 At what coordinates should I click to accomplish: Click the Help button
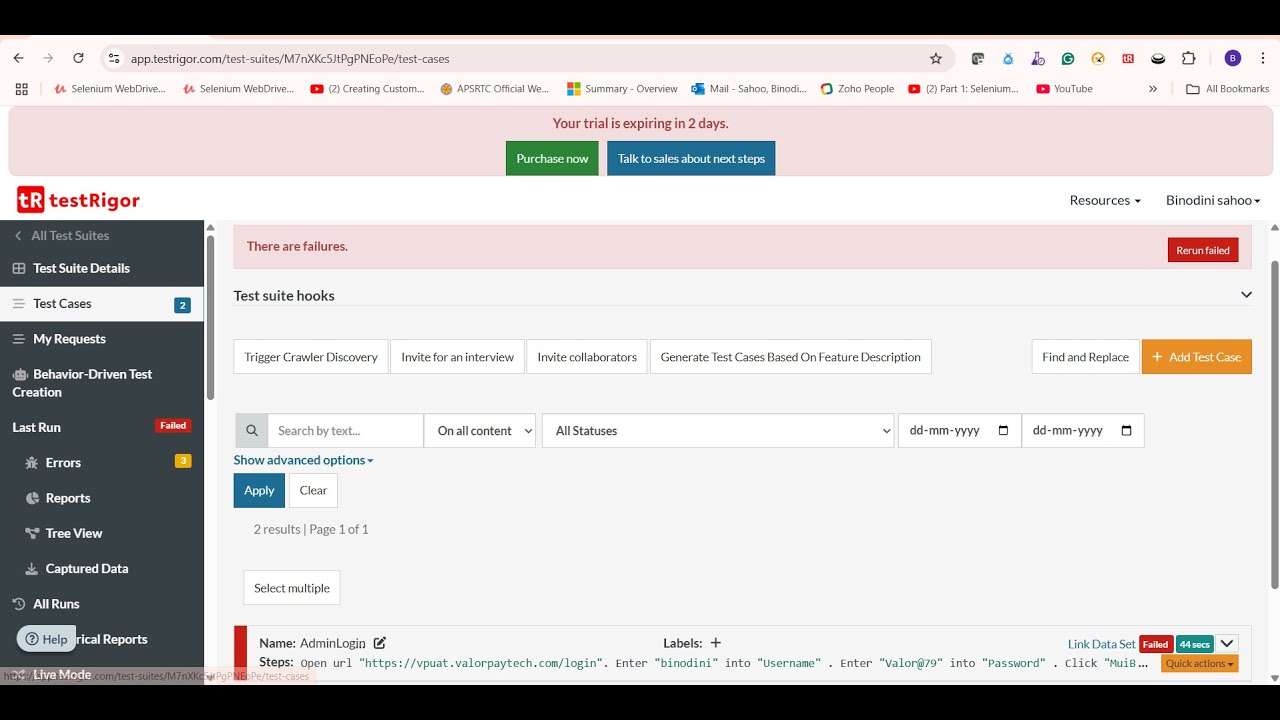47,639
